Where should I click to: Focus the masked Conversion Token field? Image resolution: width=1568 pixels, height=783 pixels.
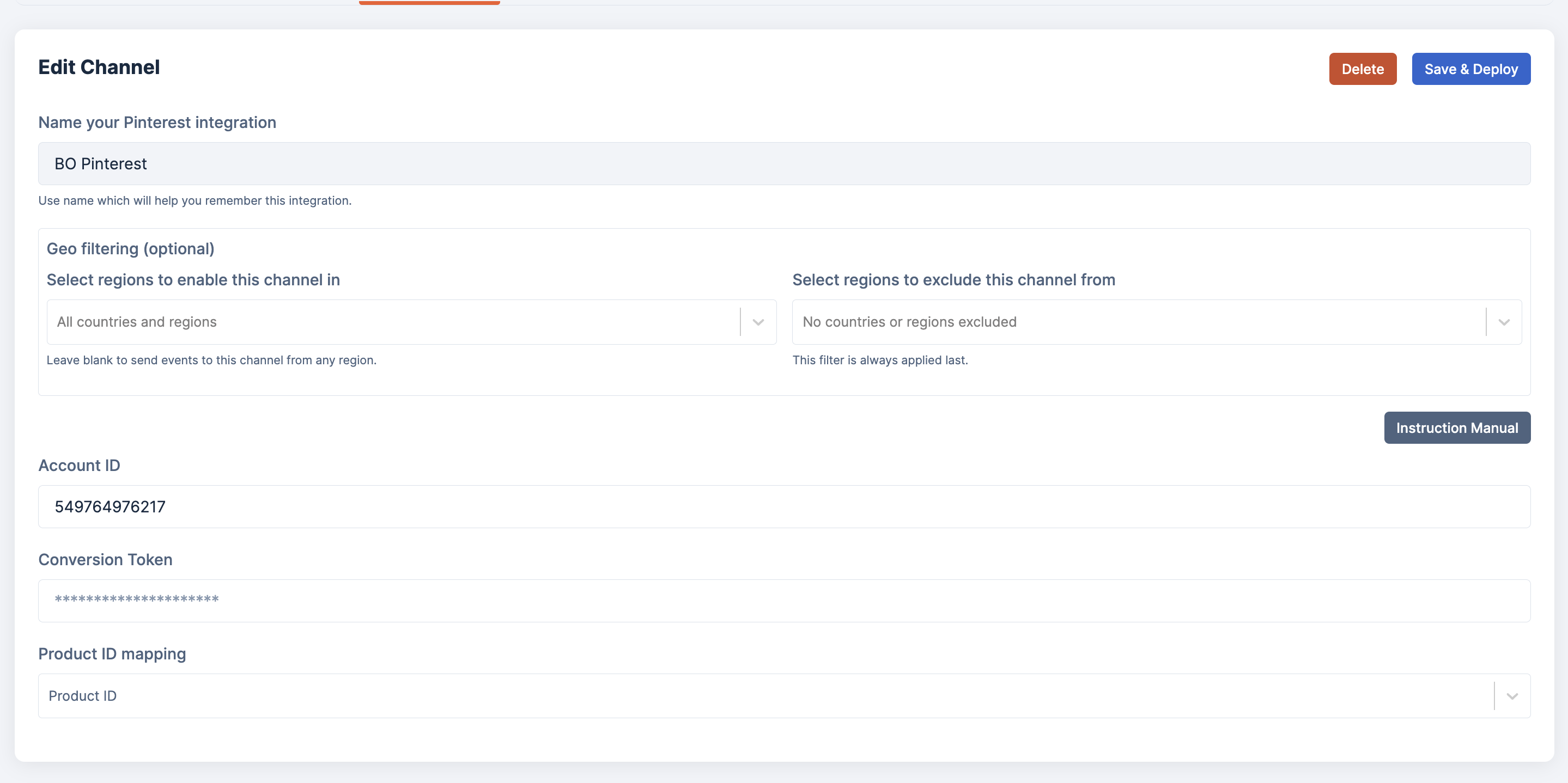pos(783,601)
